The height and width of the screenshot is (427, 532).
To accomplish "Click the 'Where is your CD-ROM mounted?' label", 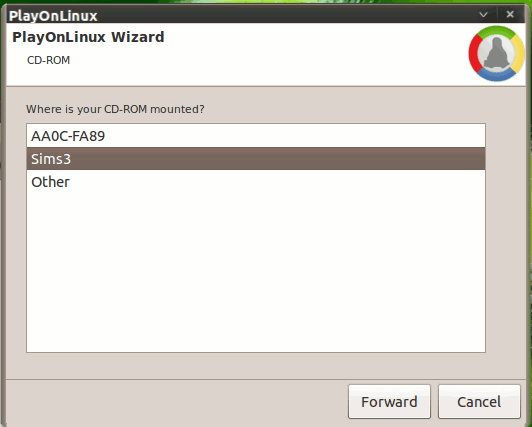I will pyautogui.click(x=115, y=109).
